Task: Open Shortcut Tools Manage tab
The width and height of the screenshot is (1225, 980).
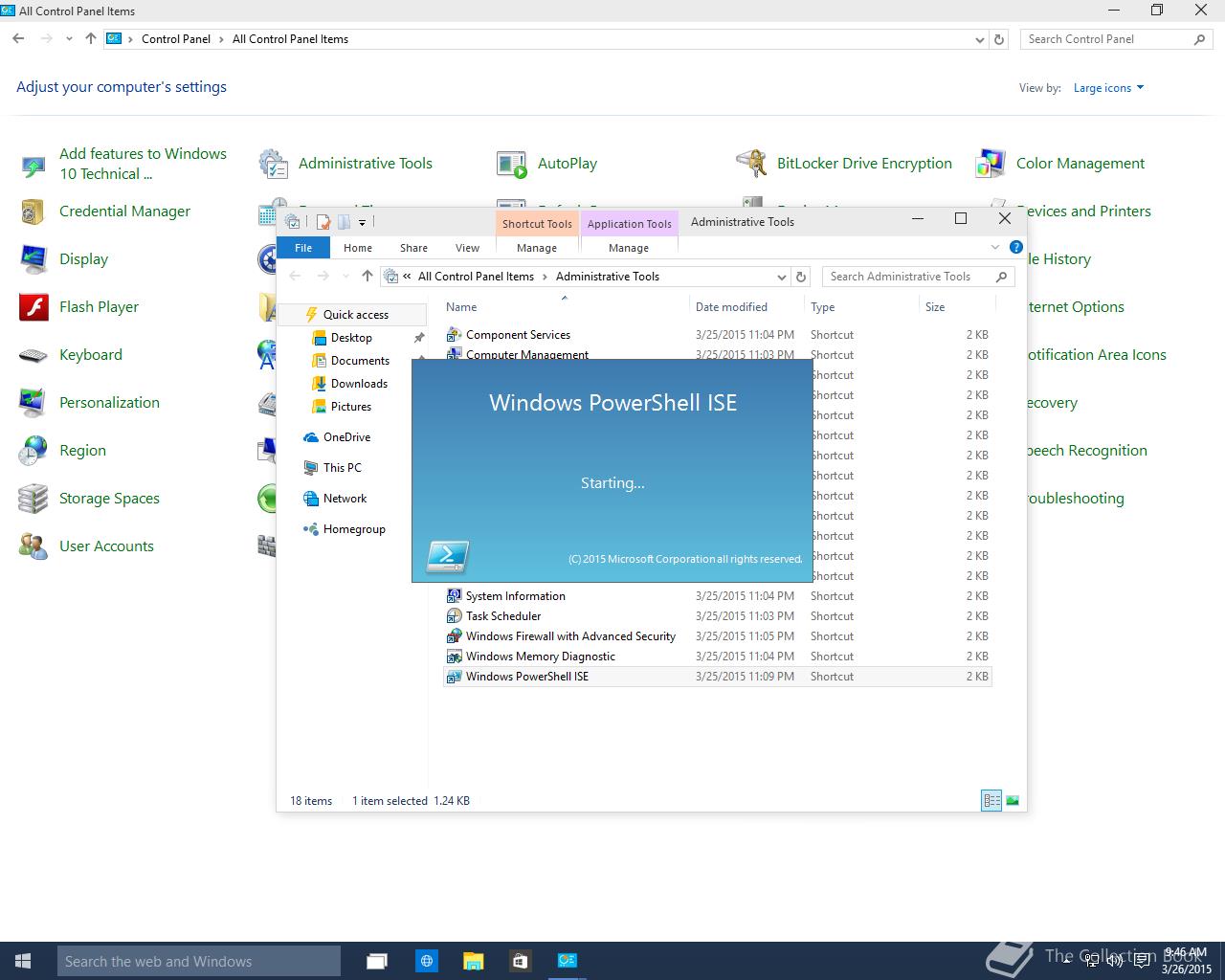Action: coord(537,248)
